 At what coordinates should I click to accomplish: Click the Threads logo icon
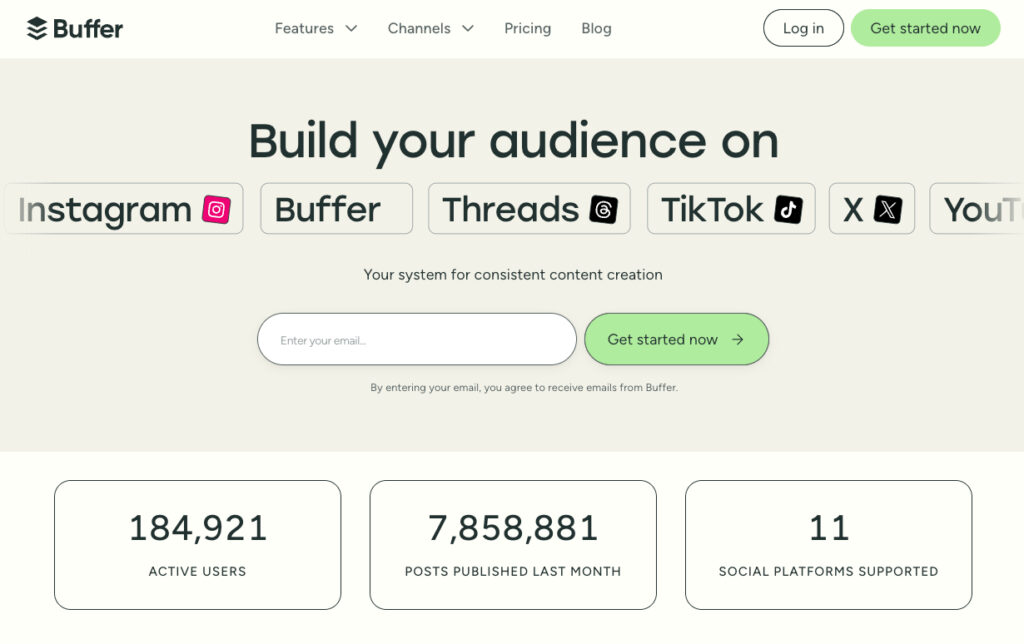coord(603,210)
